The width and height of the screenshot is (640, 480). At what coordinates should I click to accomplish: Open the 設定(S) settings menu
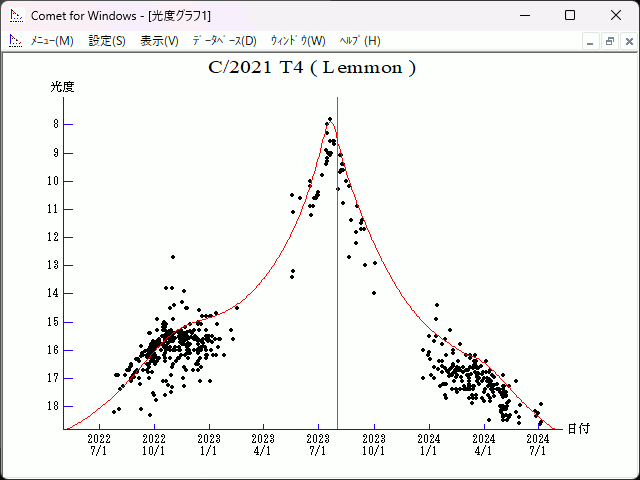107,41
